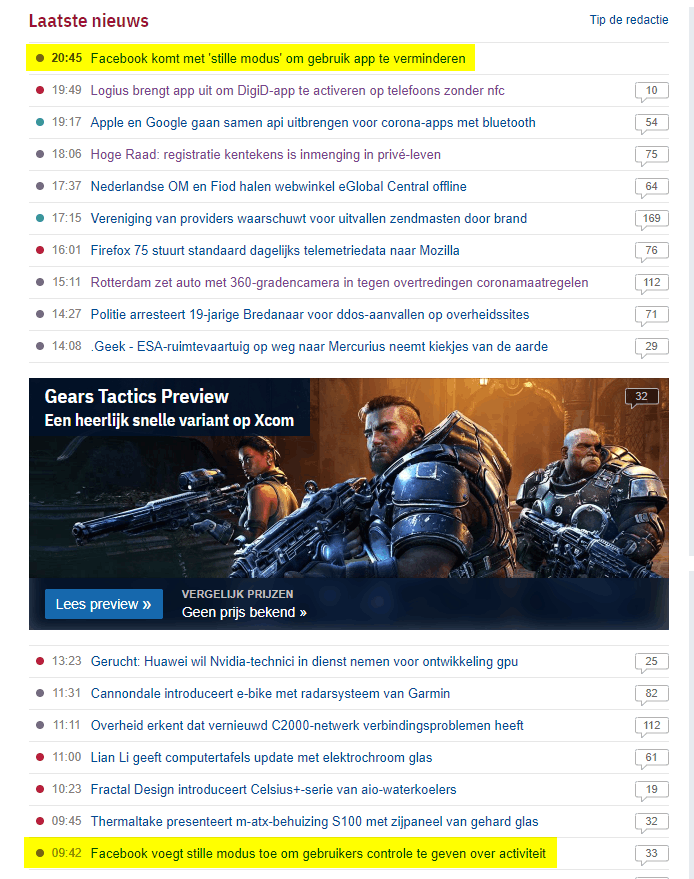Viewport: 694px width, 879px height.
Task: Open the 169 comments bubble for zendmasten article
Action: click(x=651, y=219)
